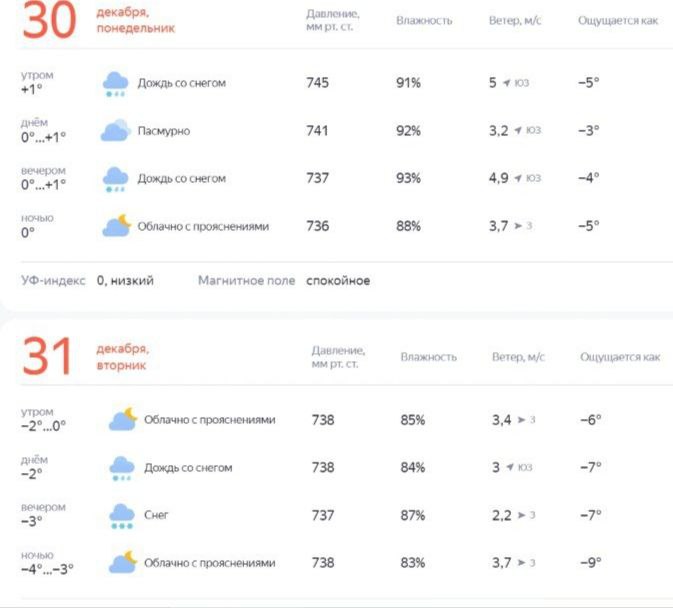
Task: Click the "Ветер, м/с" header for December 31
Action: click(517, 357)
